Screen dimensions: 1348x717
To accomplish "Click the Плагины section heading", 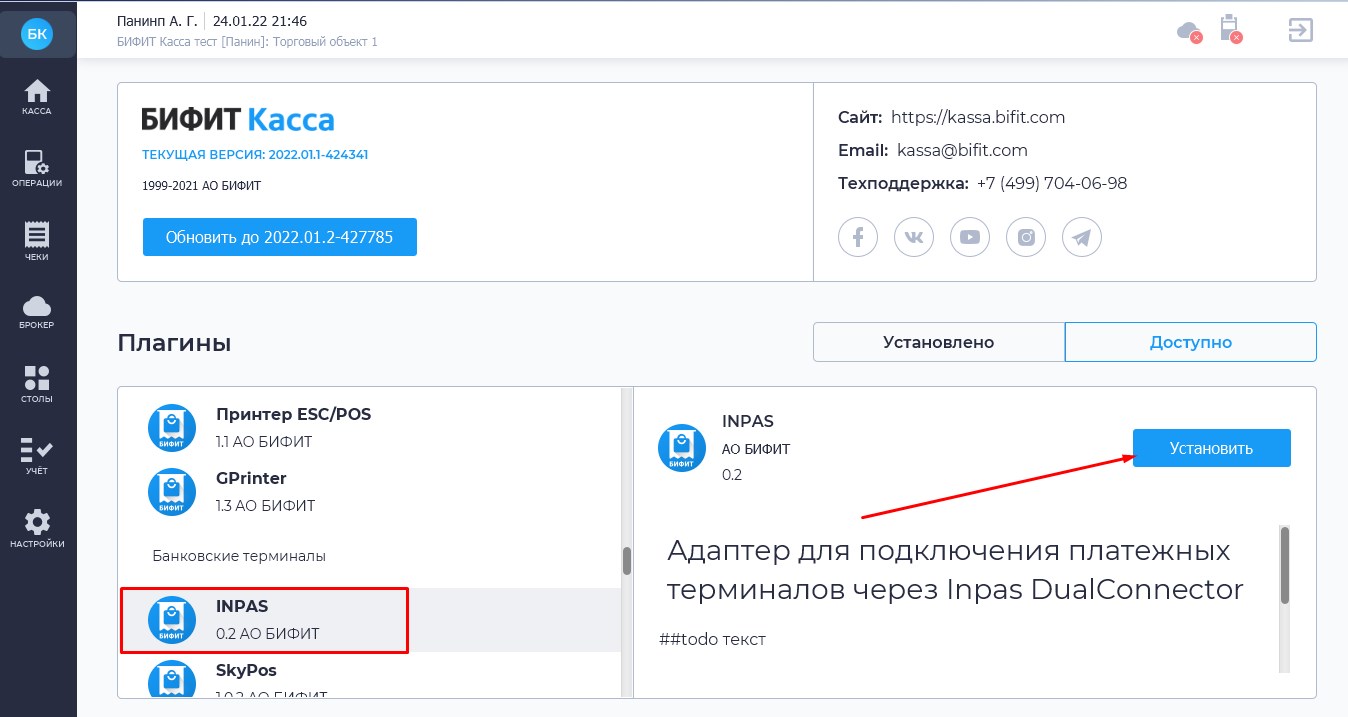I will (174, 343).
